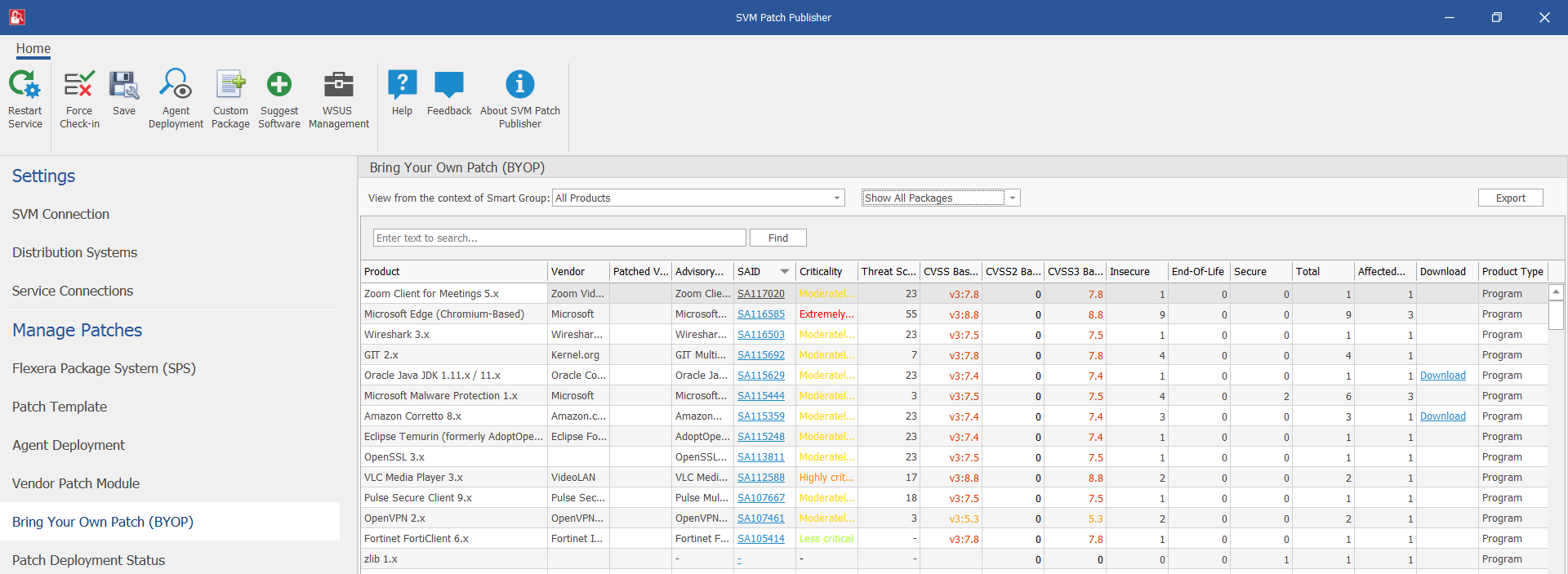Click the search text input field
Viewport: 1568px width, 574px height.
pos(559,238)
